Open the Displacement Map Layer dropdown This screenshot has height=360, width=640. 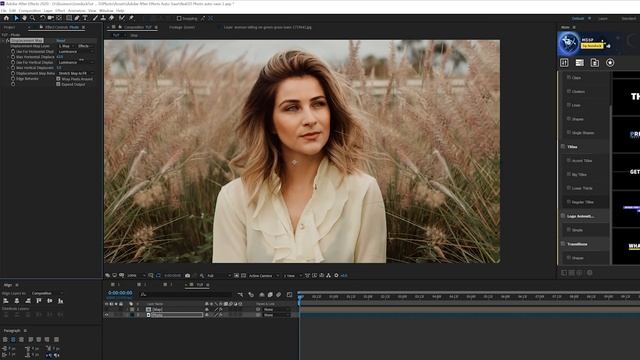point(66,46)
